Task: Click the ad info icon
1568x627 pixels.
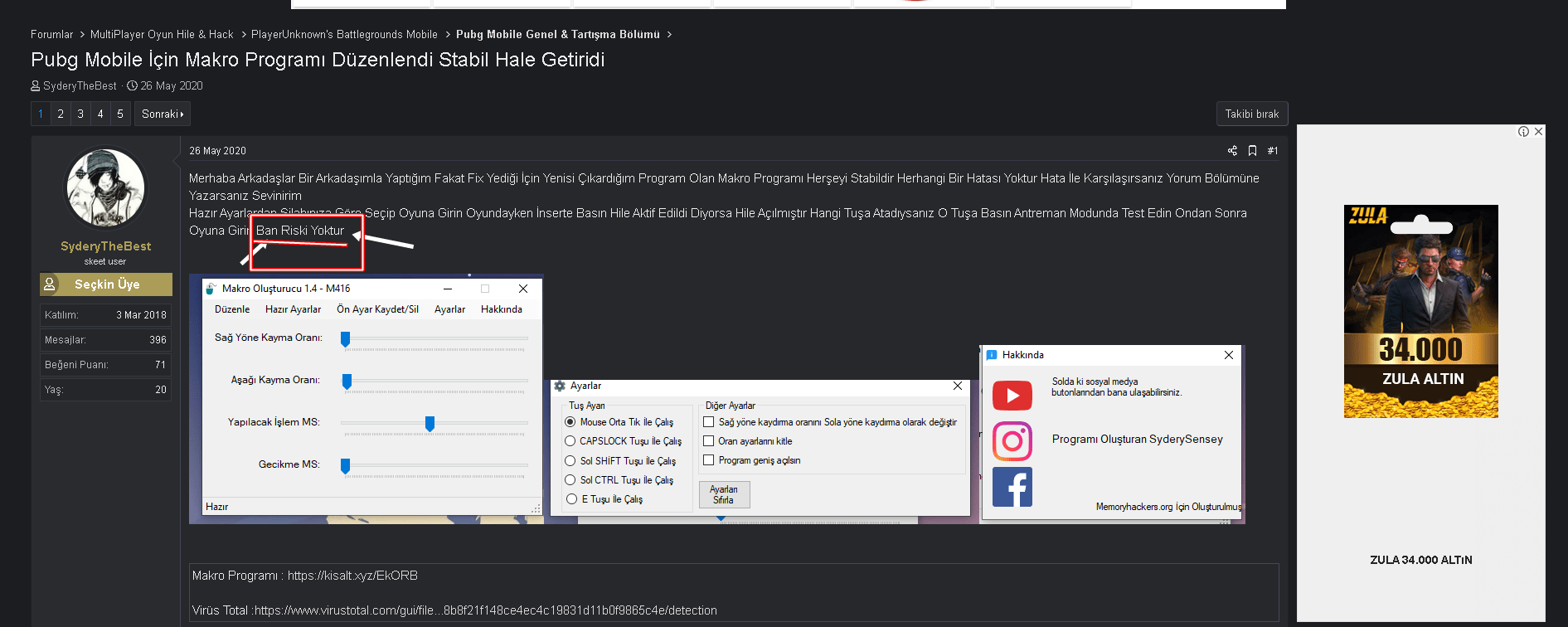Action: [1523, 131]
